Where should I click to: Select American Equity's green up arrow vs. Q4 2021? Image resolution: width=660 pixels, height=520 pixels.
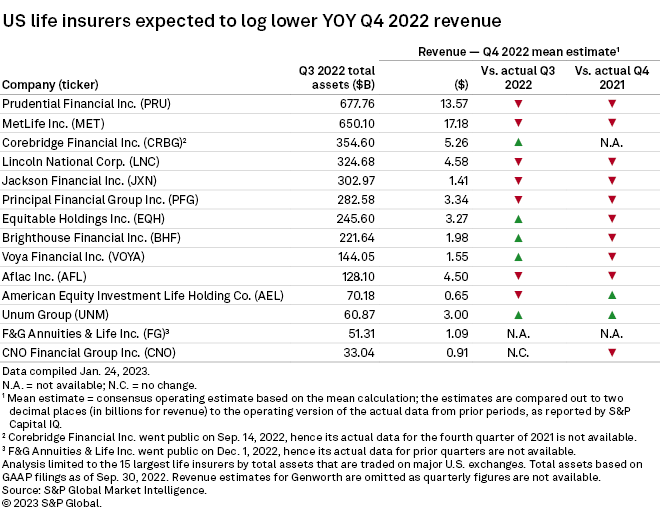(612, 295)
